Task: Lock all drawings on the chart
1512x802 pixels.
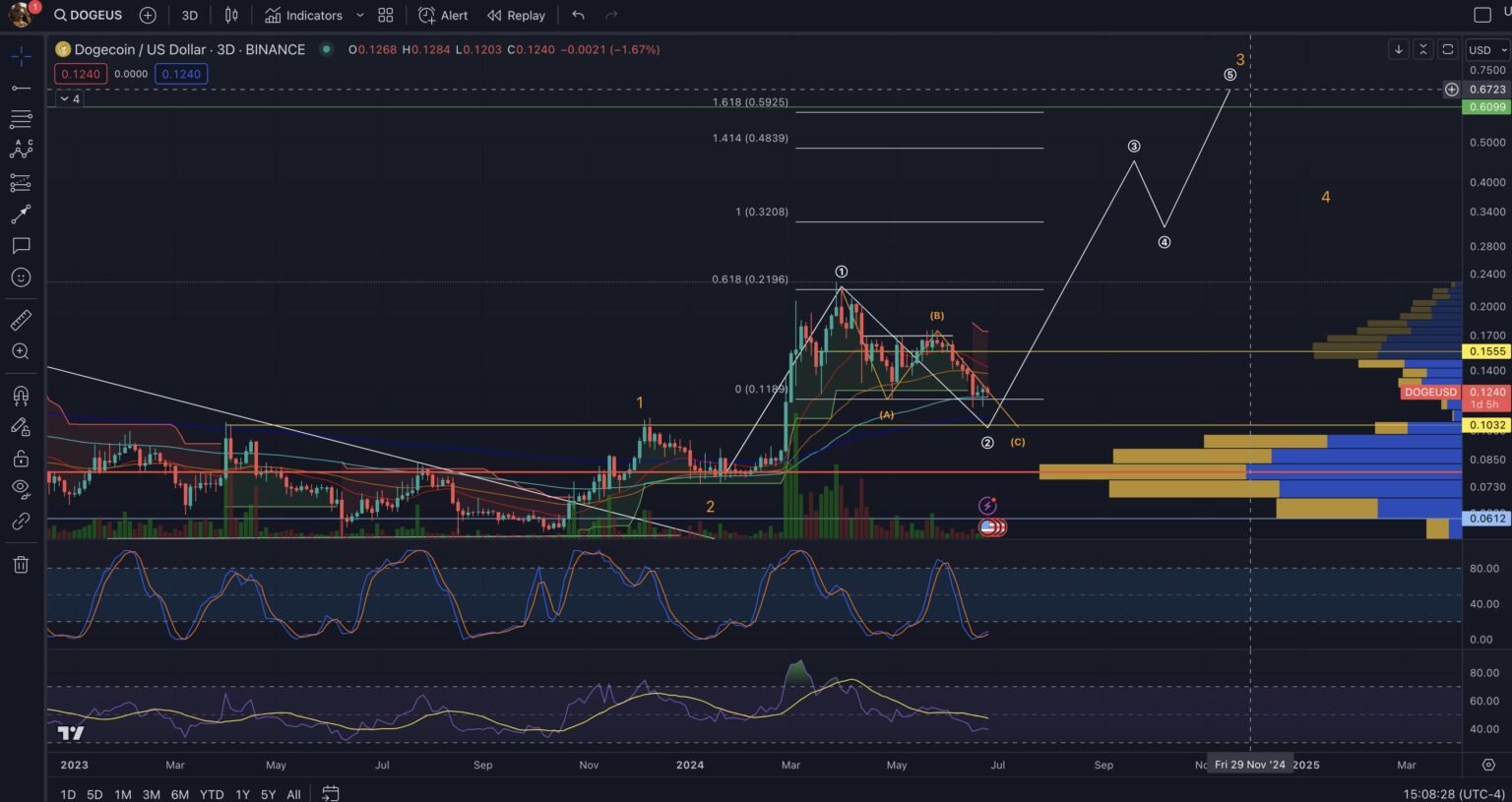Action: click(22, 459)
